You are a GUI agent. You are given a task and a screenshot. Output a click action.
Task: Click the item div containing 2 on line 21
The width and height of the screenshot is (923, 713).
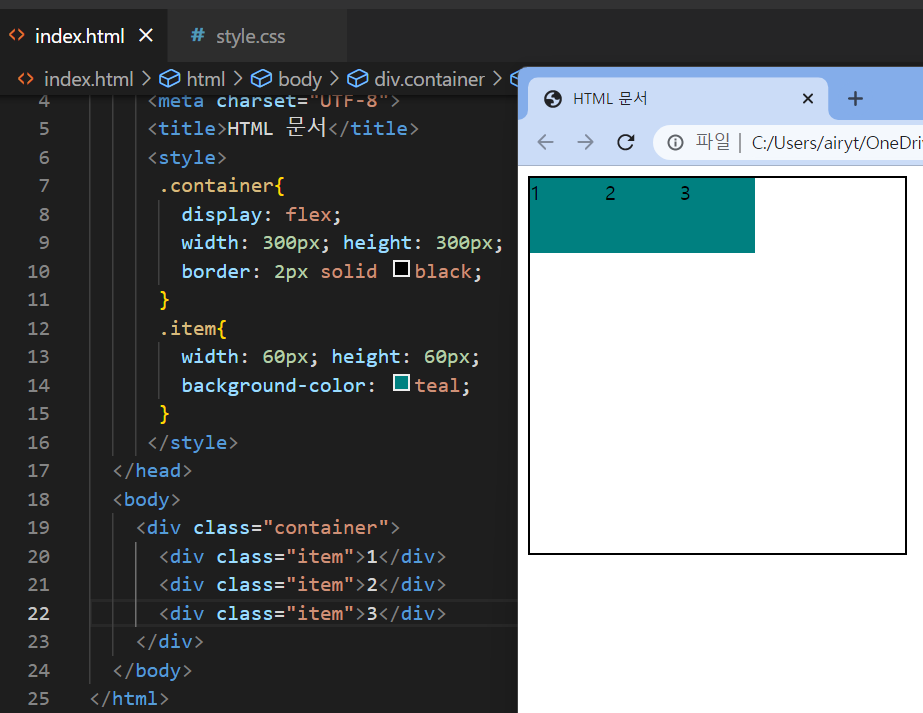coord(303,585)
